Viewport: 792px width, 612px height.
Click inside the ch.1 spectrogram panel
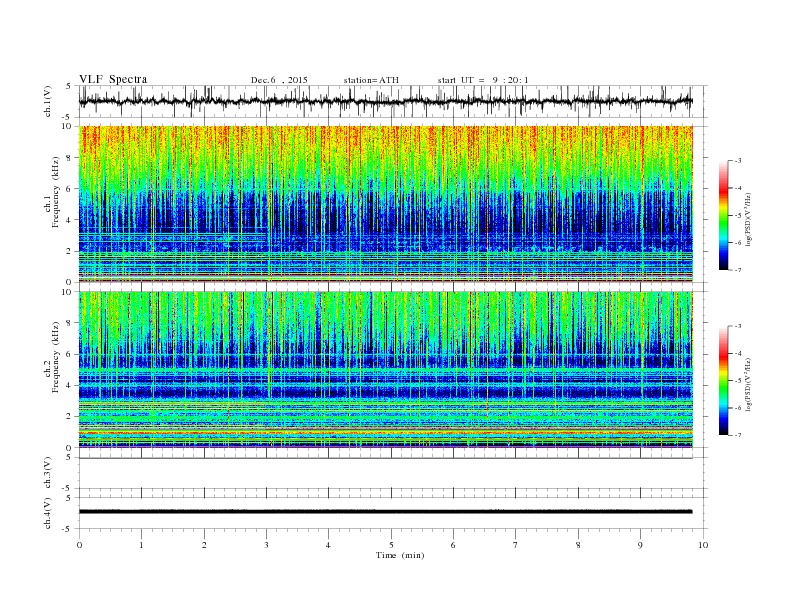(x=385, y=204)
